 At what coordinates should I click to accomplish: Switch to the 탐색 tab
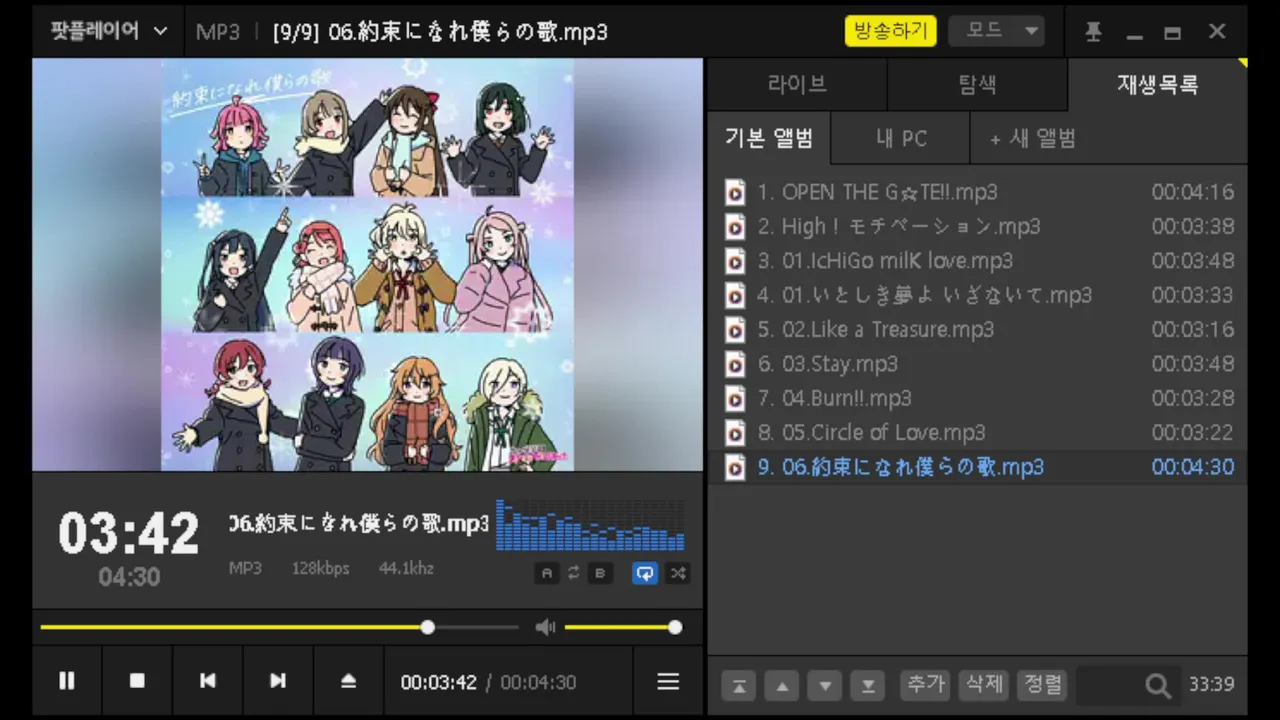tap(977, 85)
